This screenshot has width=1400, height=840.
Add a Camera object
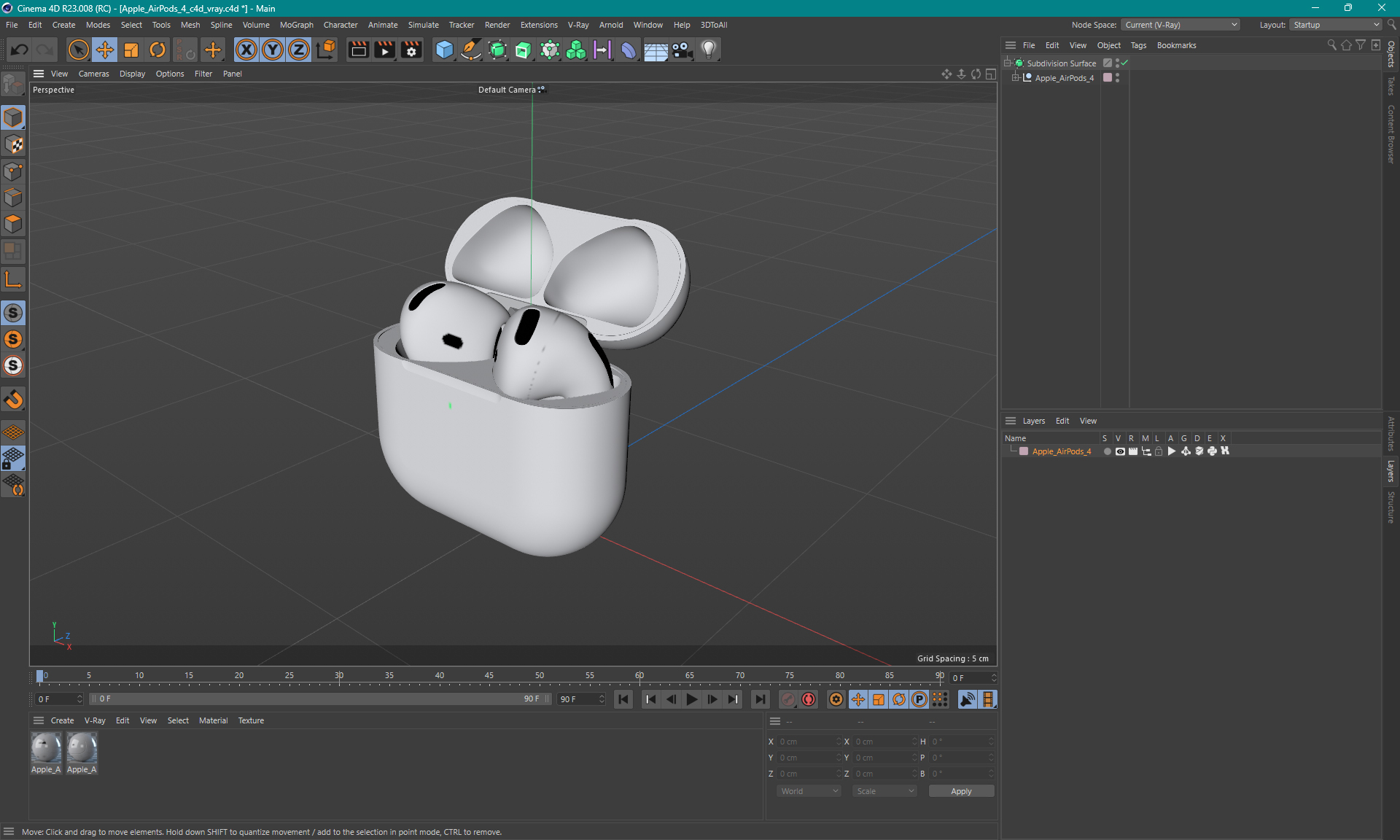point(682,50)
